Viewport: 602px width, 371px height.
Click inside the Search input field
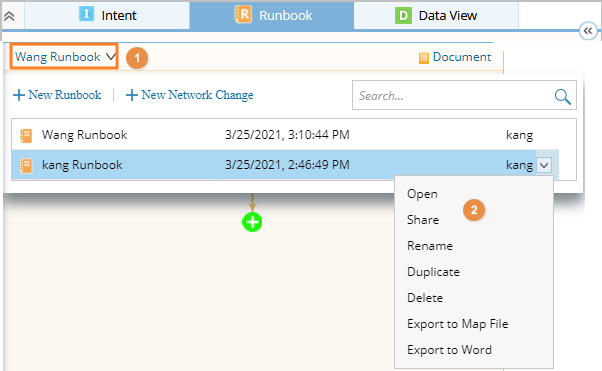pyautogui.click(x=453, y=95)
